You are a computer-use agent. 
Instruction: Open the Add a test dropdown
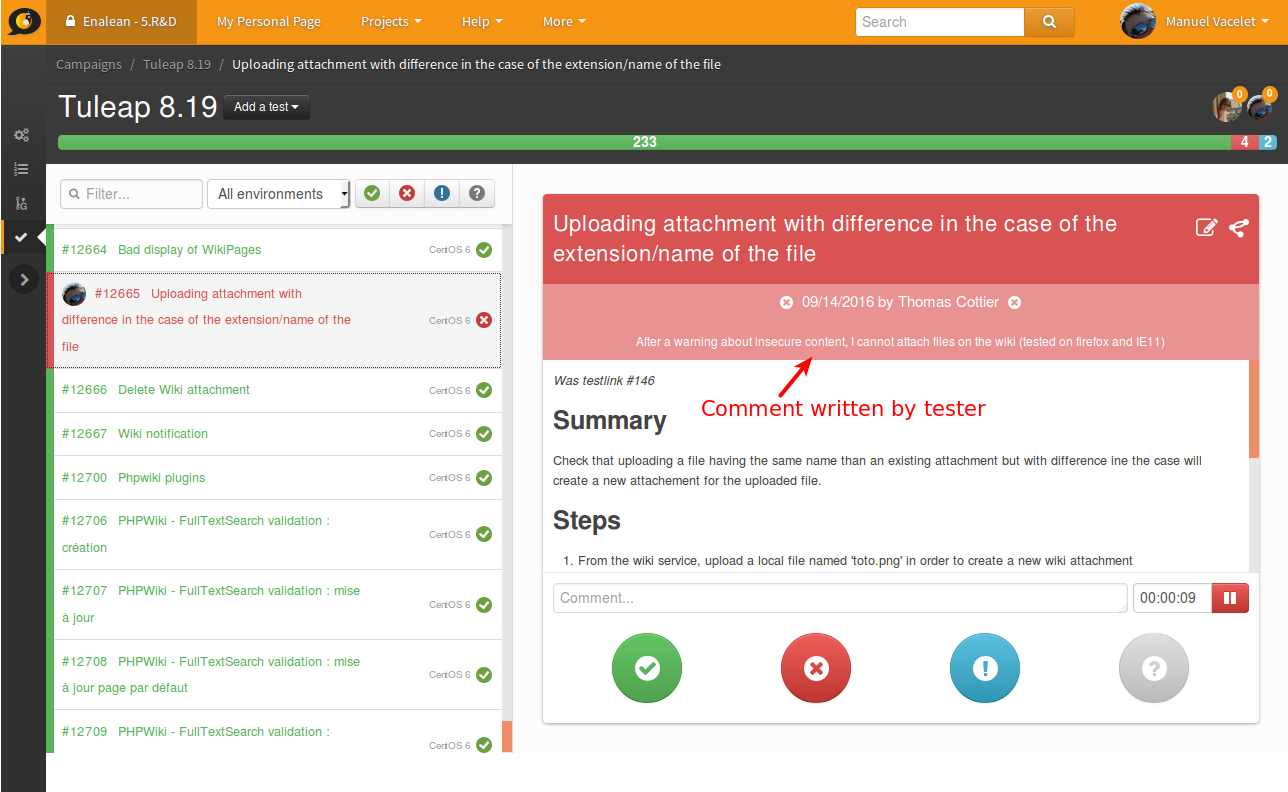tap(266, 107)
